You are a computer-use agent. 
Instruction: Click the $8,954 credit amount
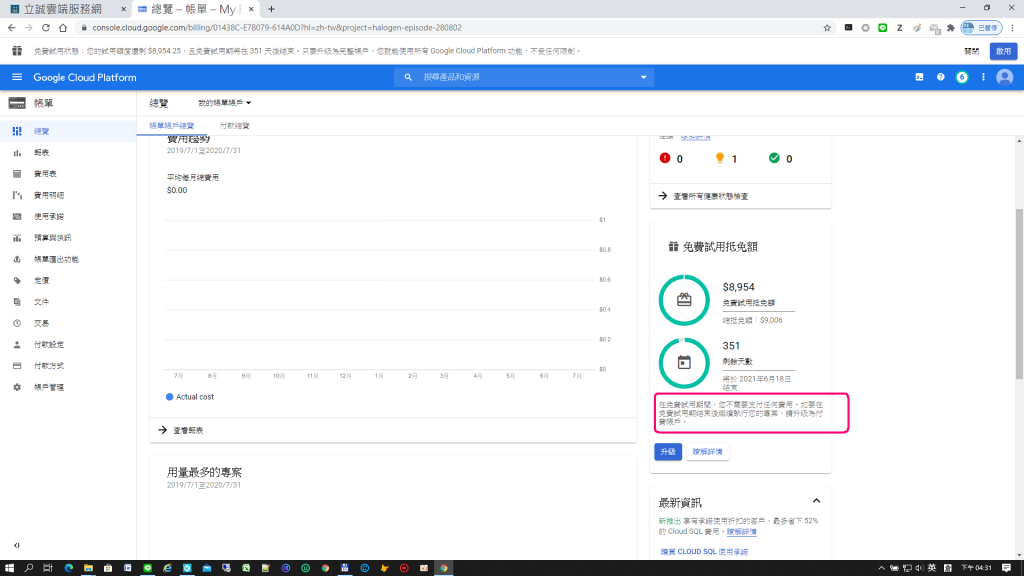point(739,287)
